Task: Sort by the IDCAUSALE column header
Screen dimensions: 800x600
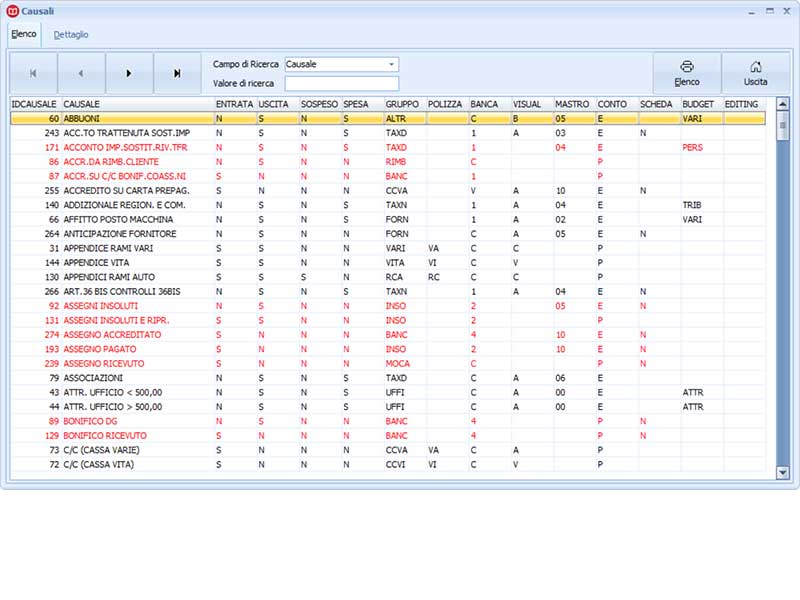Action: 35,104
